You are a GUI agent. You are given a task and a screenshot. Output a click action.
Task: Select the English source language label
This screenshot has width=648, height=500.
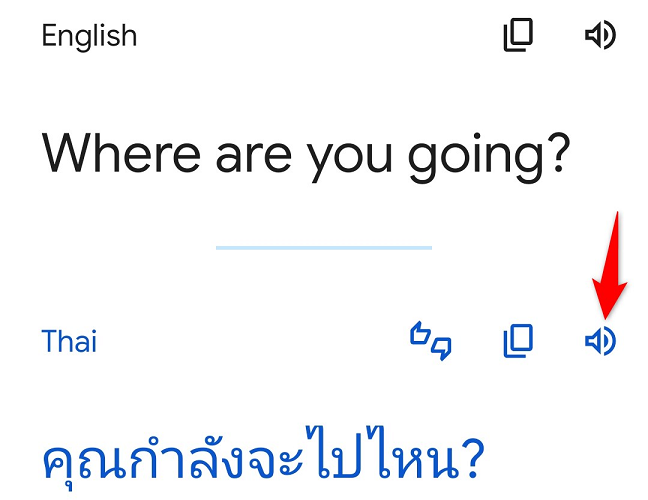[x=89, y=37]
